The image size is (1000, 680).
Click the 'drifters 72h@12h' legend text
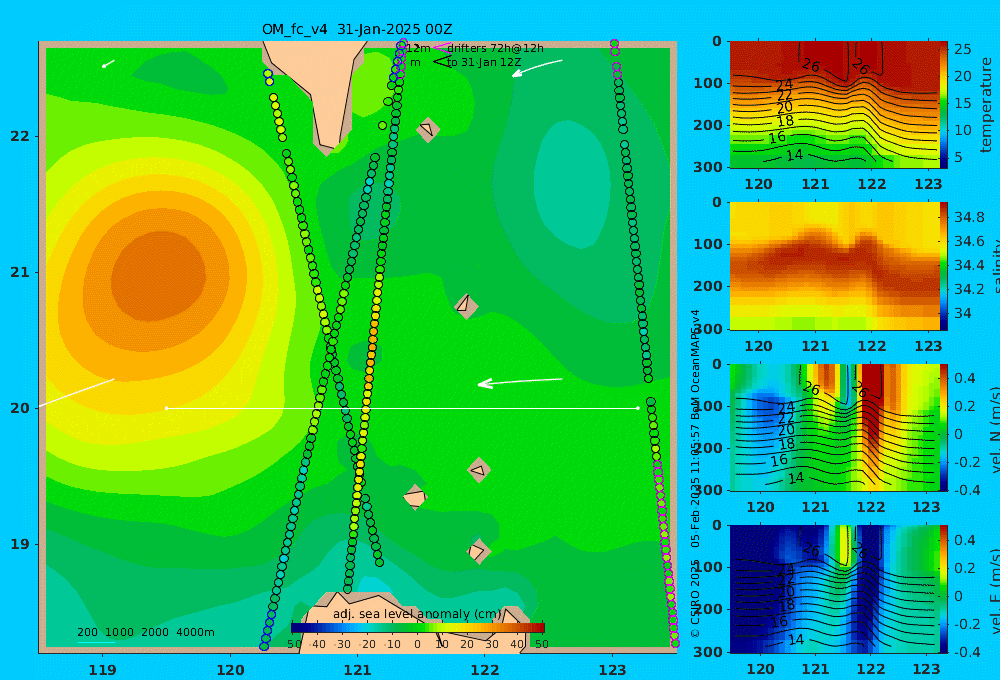click(x=496, y=48)
